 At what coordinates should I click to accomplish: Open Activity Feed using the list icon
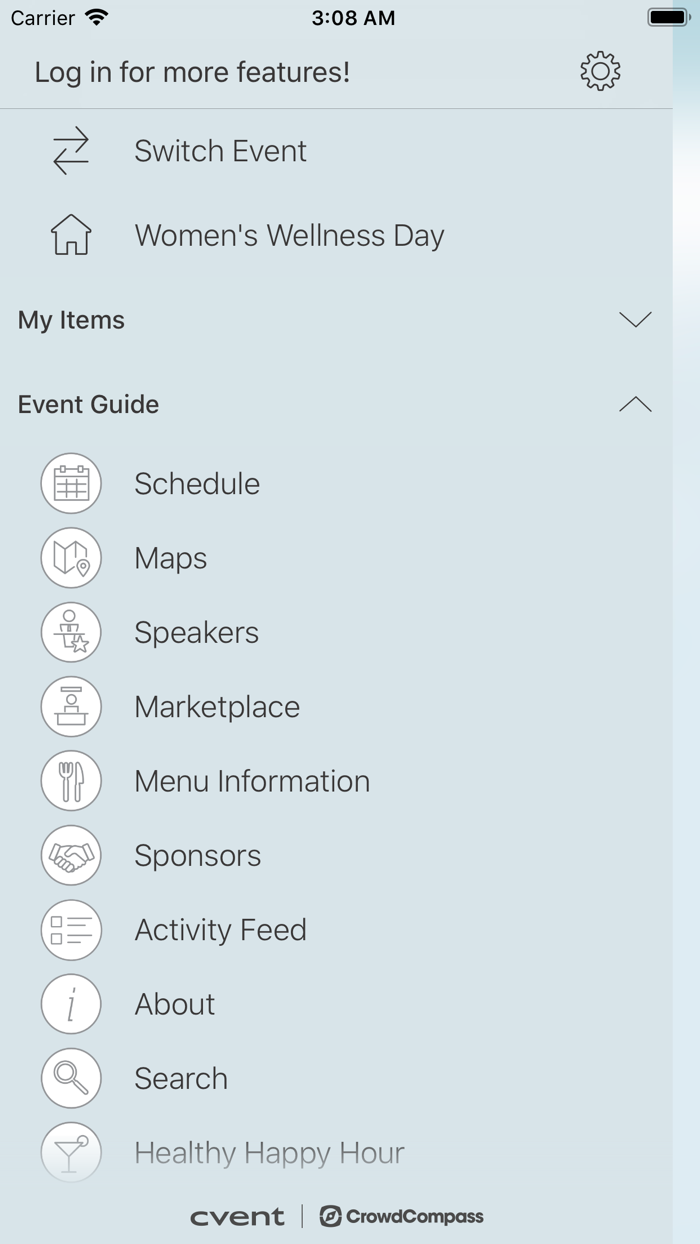pyautogui.click(x=71, y=929)
